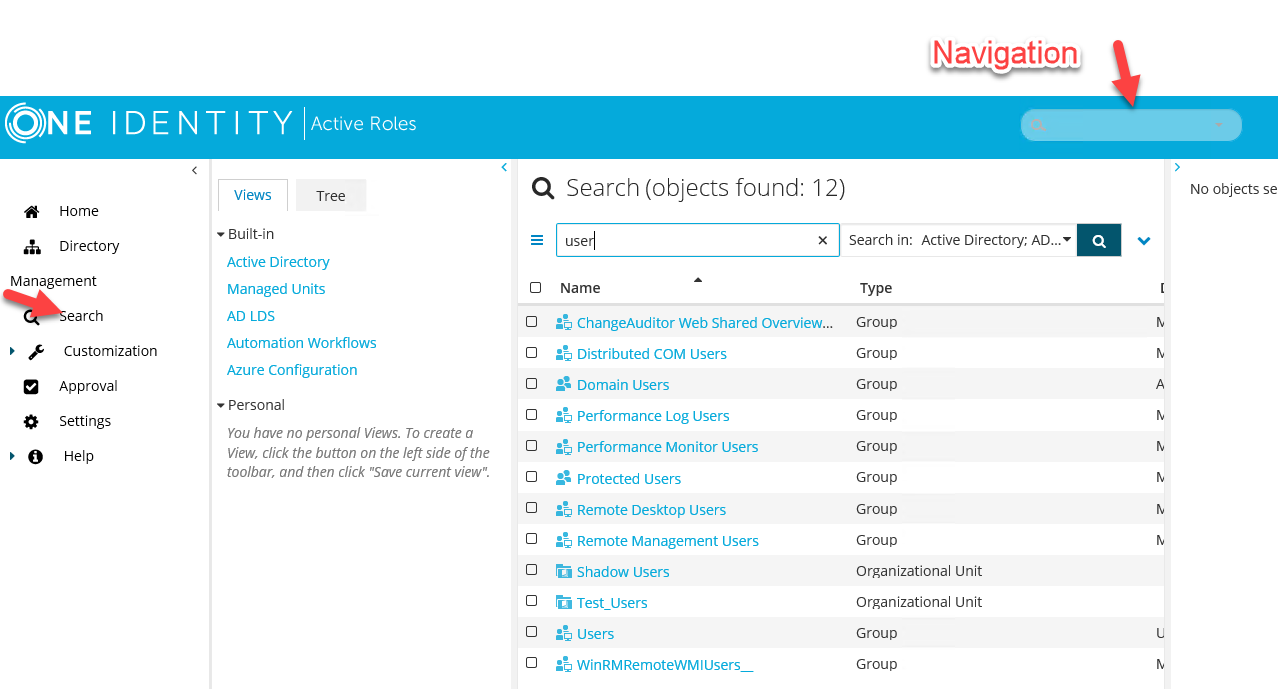Expand the Help menu arrow
The width and height of the screenshot is (1278, 689).
coord(13,456)
